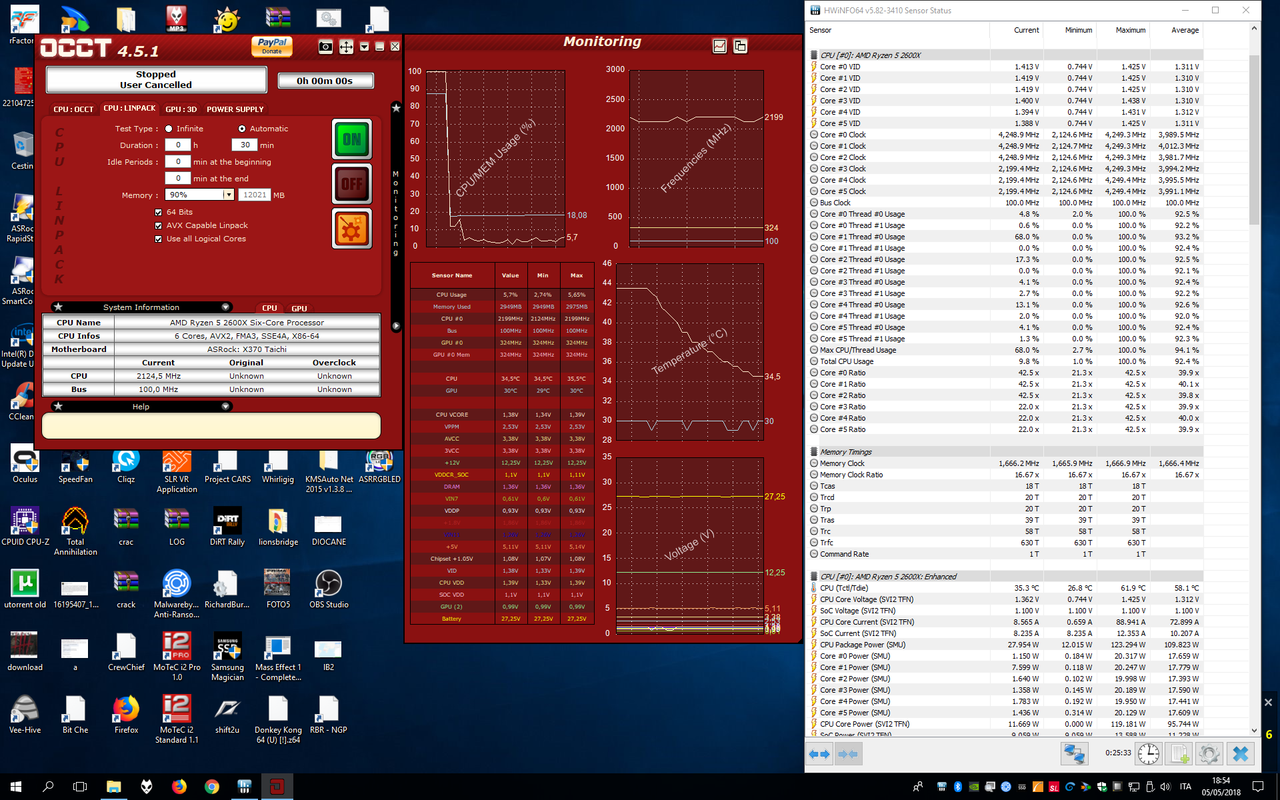The height and width of the screenshot is (800, 1280).
Task: Click the OCCT move-window arrows icon
Action: pyautogui.click(x=346, y=47)
